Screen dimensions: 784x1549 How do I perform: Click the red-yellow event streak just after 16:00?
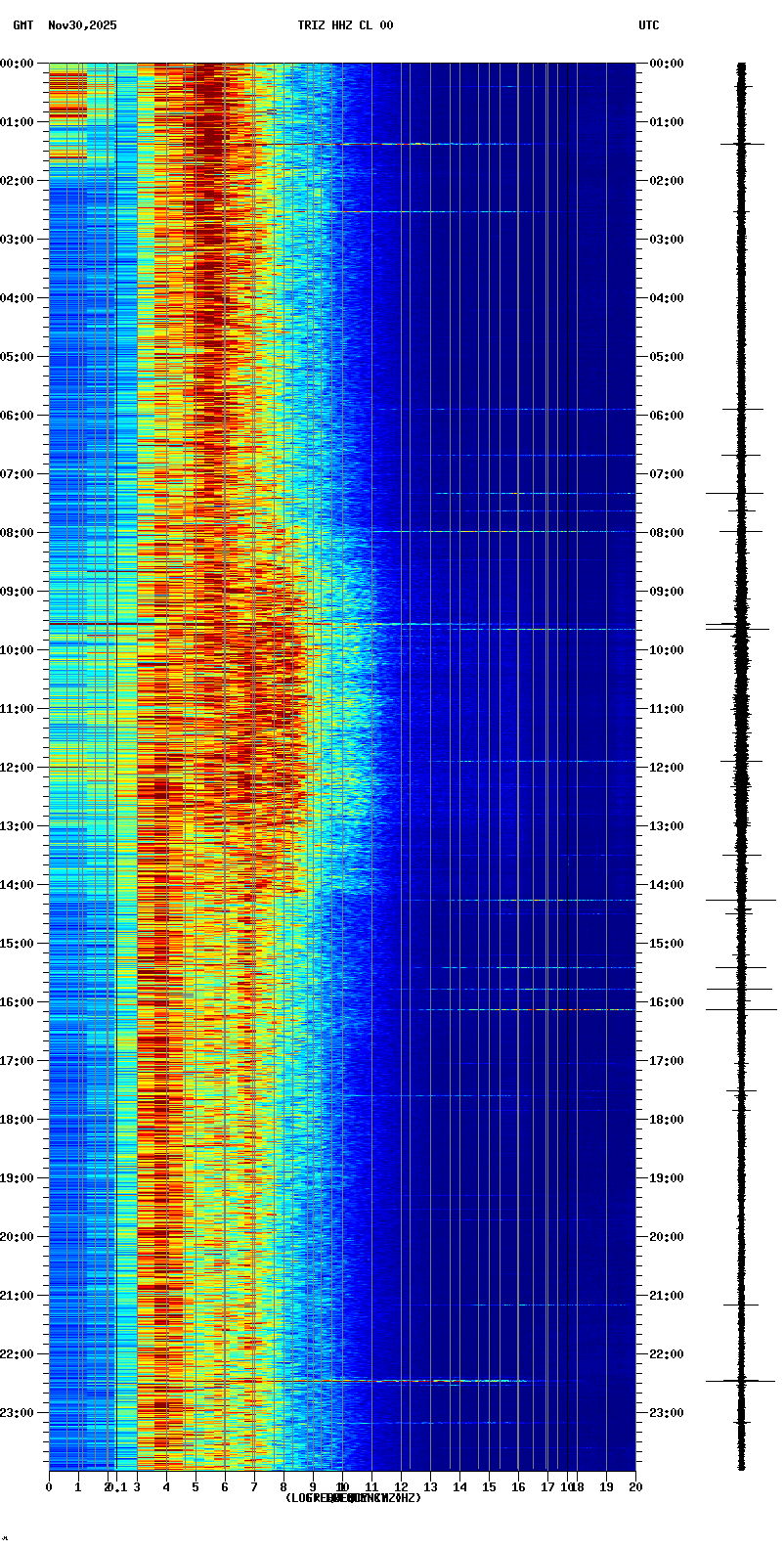547,1009
